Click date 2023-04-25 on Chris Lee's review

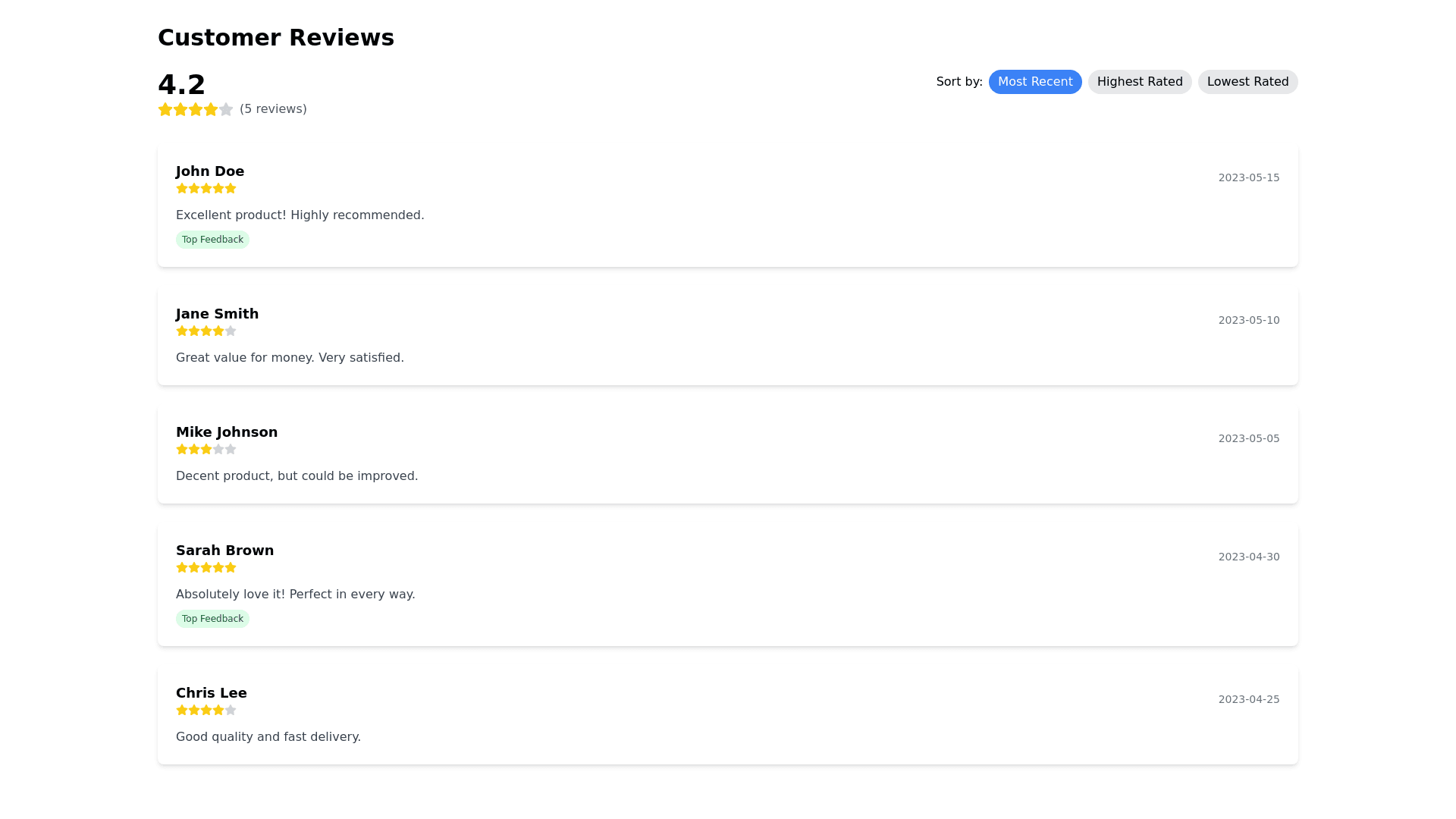1248,699
